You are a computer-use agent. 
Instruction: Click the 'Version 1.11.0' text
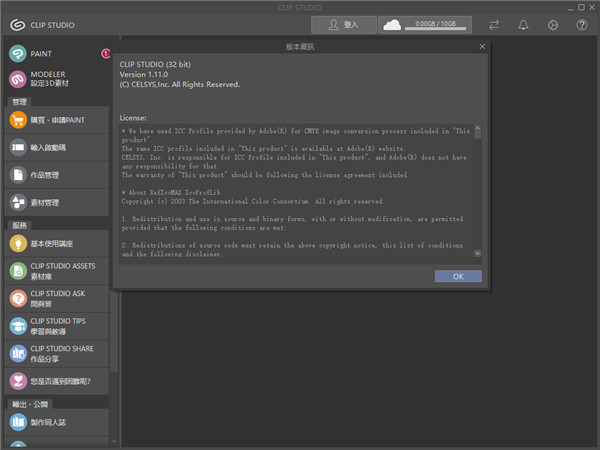pyautogui.click(x=143, y=74)
